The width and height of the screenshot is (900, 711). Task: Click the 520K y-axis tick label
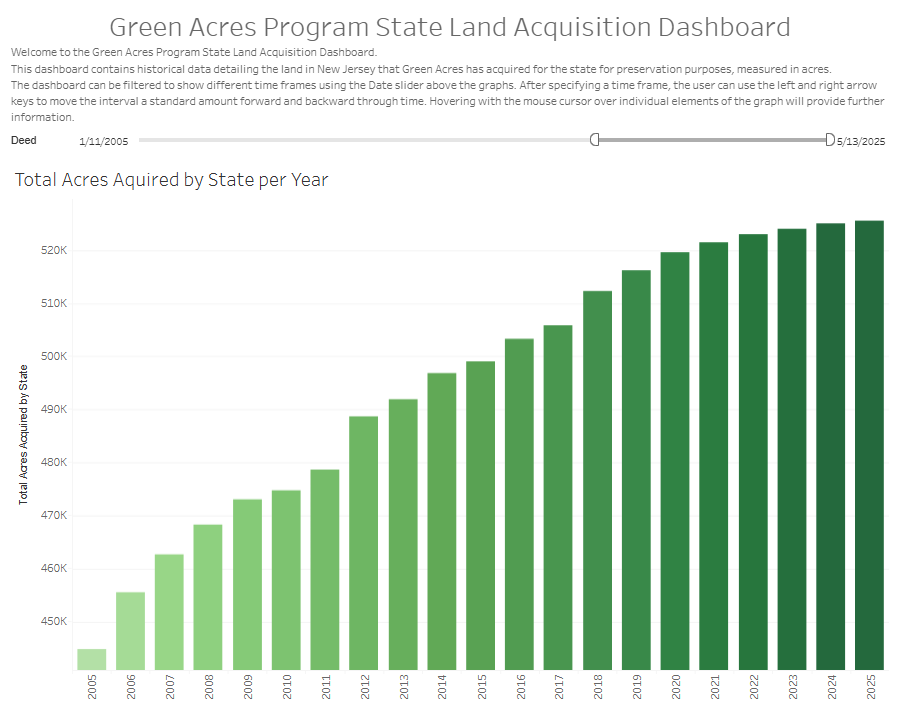(54, 250)
